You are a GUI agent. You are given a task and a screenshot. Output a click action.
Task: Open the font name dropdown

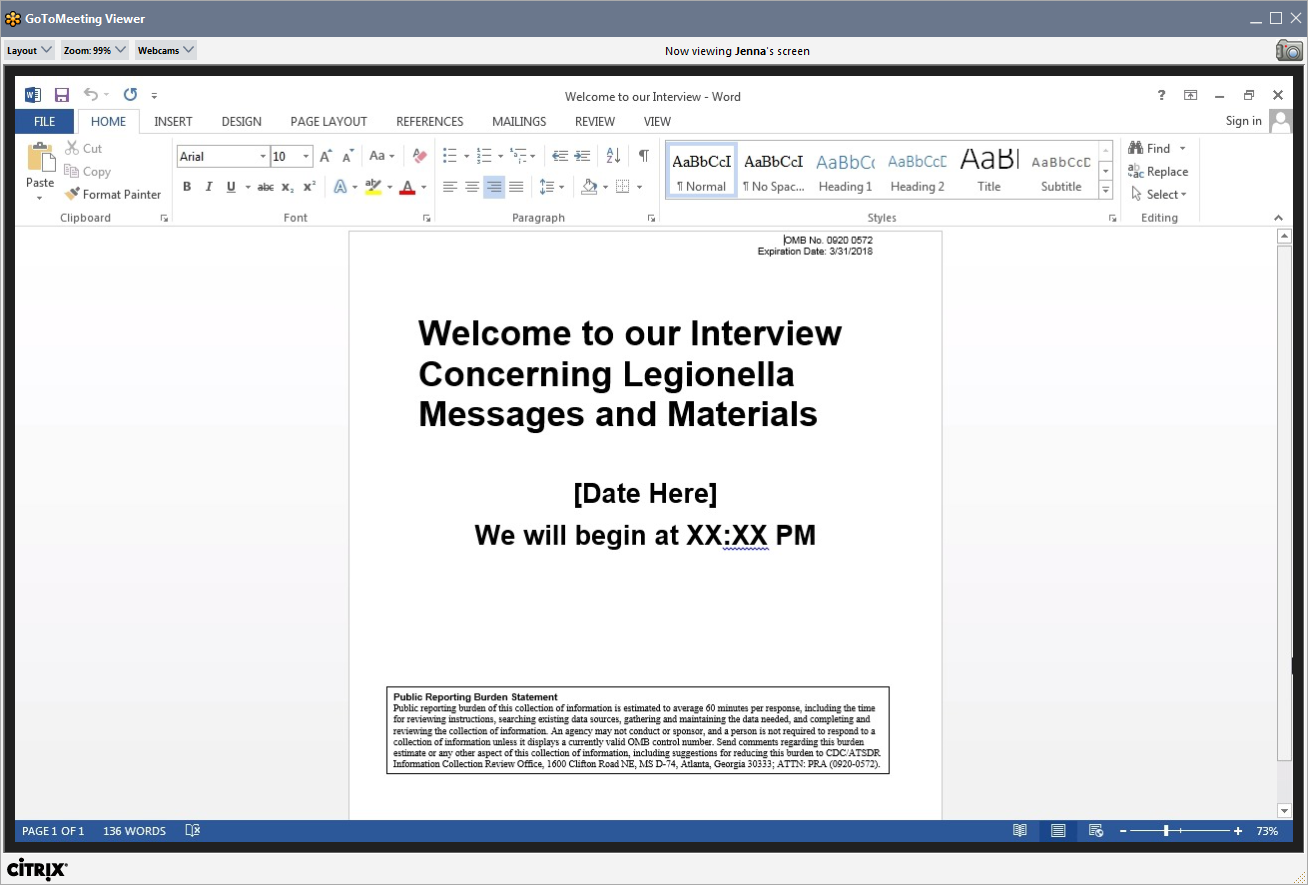tap(263, 157)
